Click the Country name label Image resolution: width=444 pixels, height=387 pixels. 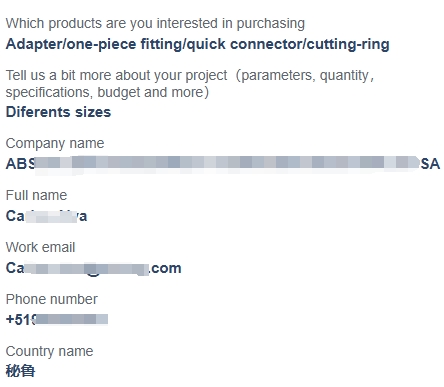pos(49,351)
